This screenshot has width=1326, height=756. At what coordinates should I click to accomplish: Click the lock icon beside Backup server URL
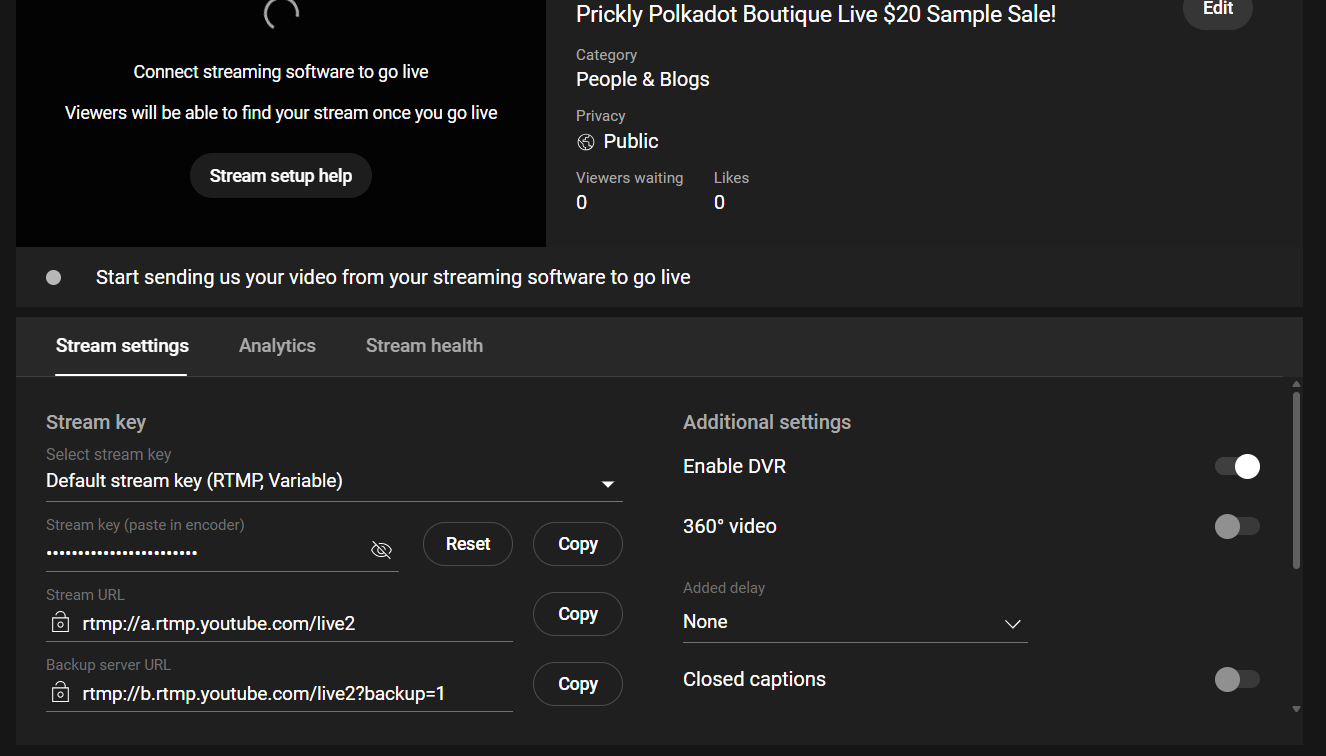(60, 692)
